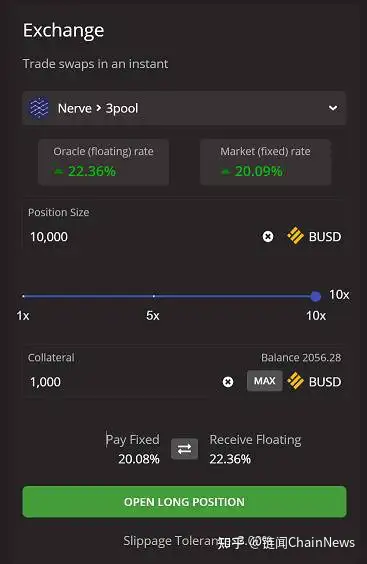Click OPEN LONG POSITION button
The width and height of the screenshot is (367, 564).
point(184,502)
